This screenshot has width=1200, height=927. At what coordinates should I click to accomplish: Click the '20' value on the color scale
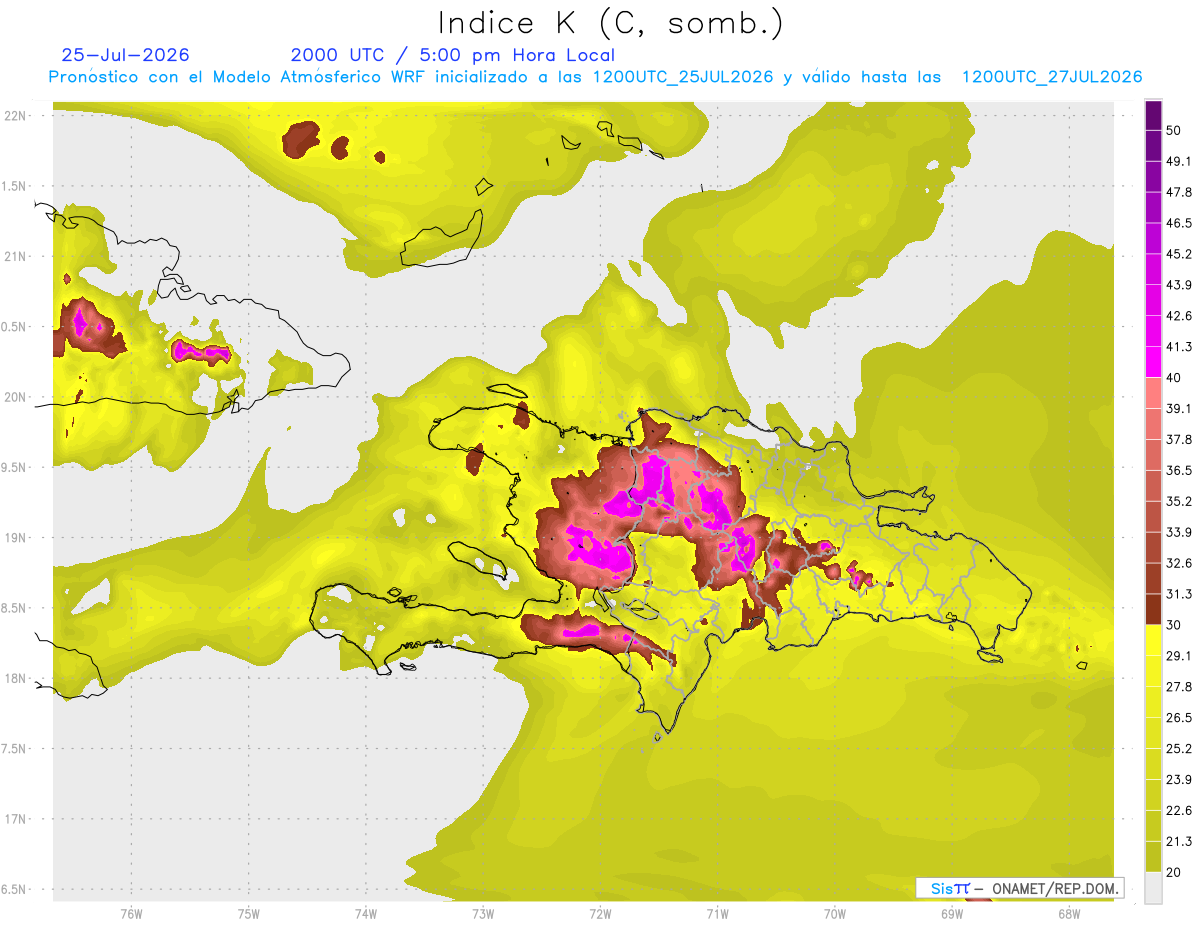1174,872
